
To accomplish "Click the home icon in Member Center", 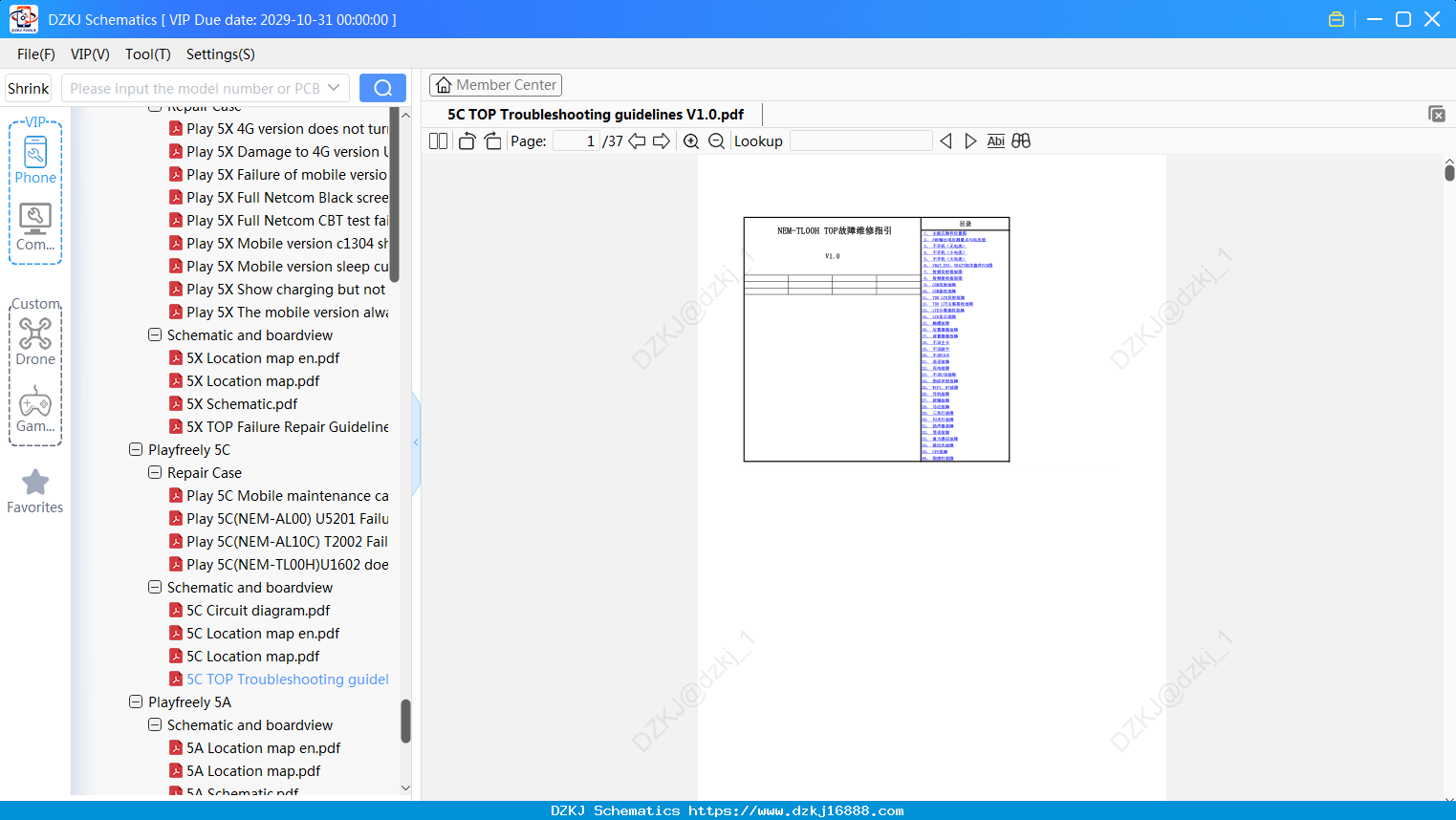I will (444, 85).
